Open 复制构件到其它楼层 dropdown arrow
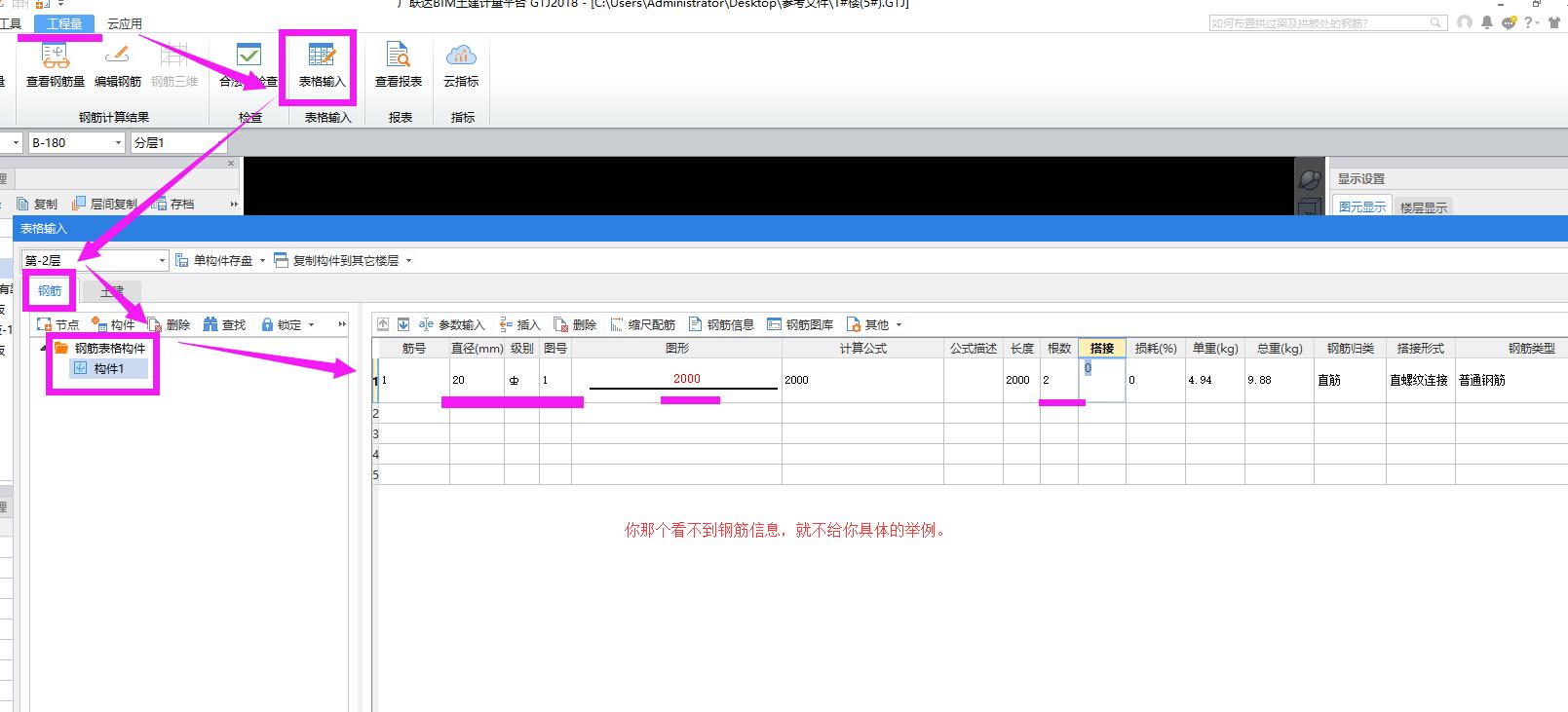 pyautogui.click(x=408, y=260)
